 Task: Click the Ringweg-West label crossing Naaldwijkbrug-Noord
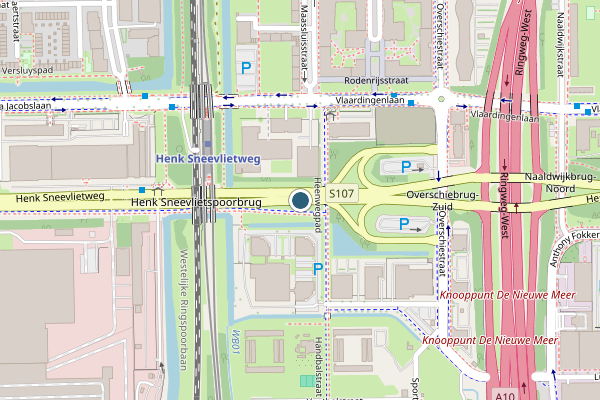(504, 205)
